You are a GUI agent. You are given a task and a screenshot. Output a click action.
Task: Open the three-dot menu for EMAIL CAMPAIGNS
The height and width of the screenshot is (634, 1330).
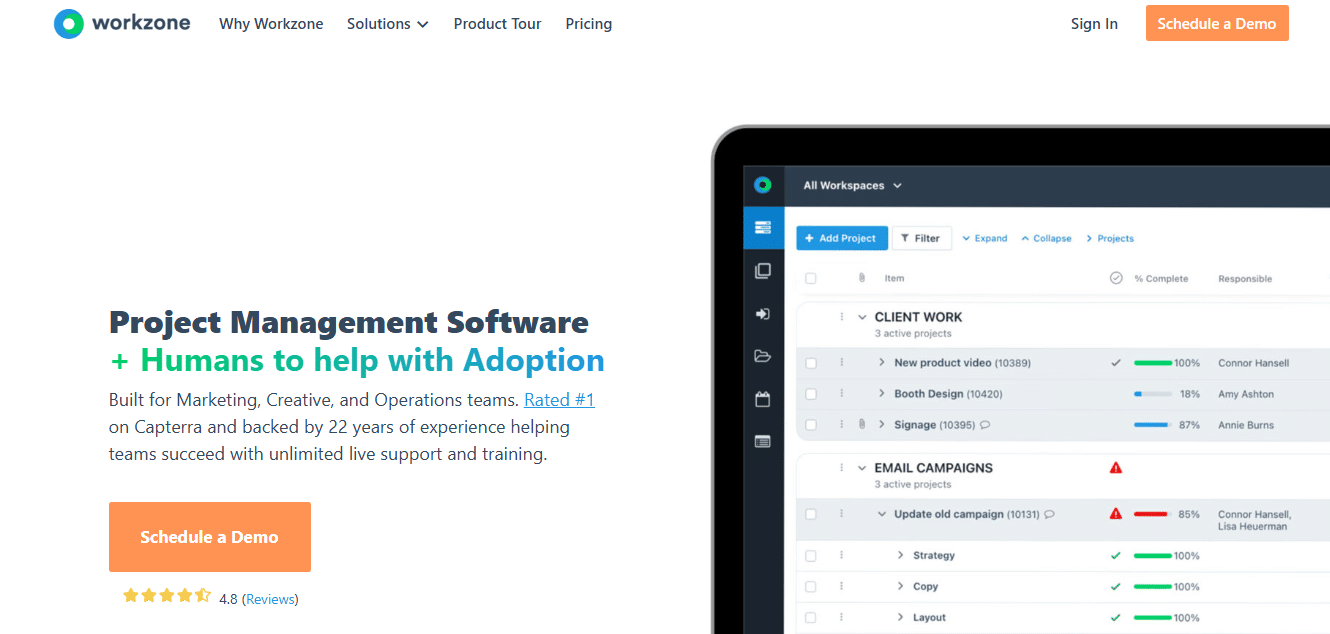841,468
